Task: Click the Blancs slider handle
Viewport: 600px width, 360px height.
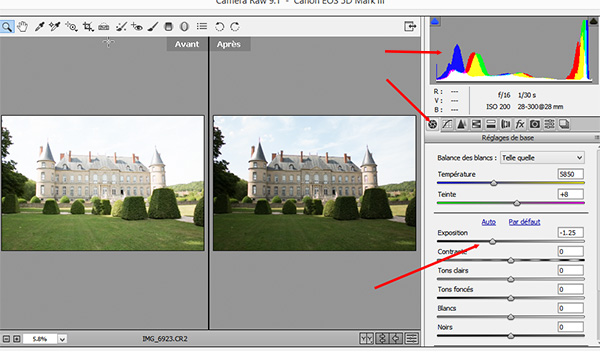Action: tap(510, 317)
